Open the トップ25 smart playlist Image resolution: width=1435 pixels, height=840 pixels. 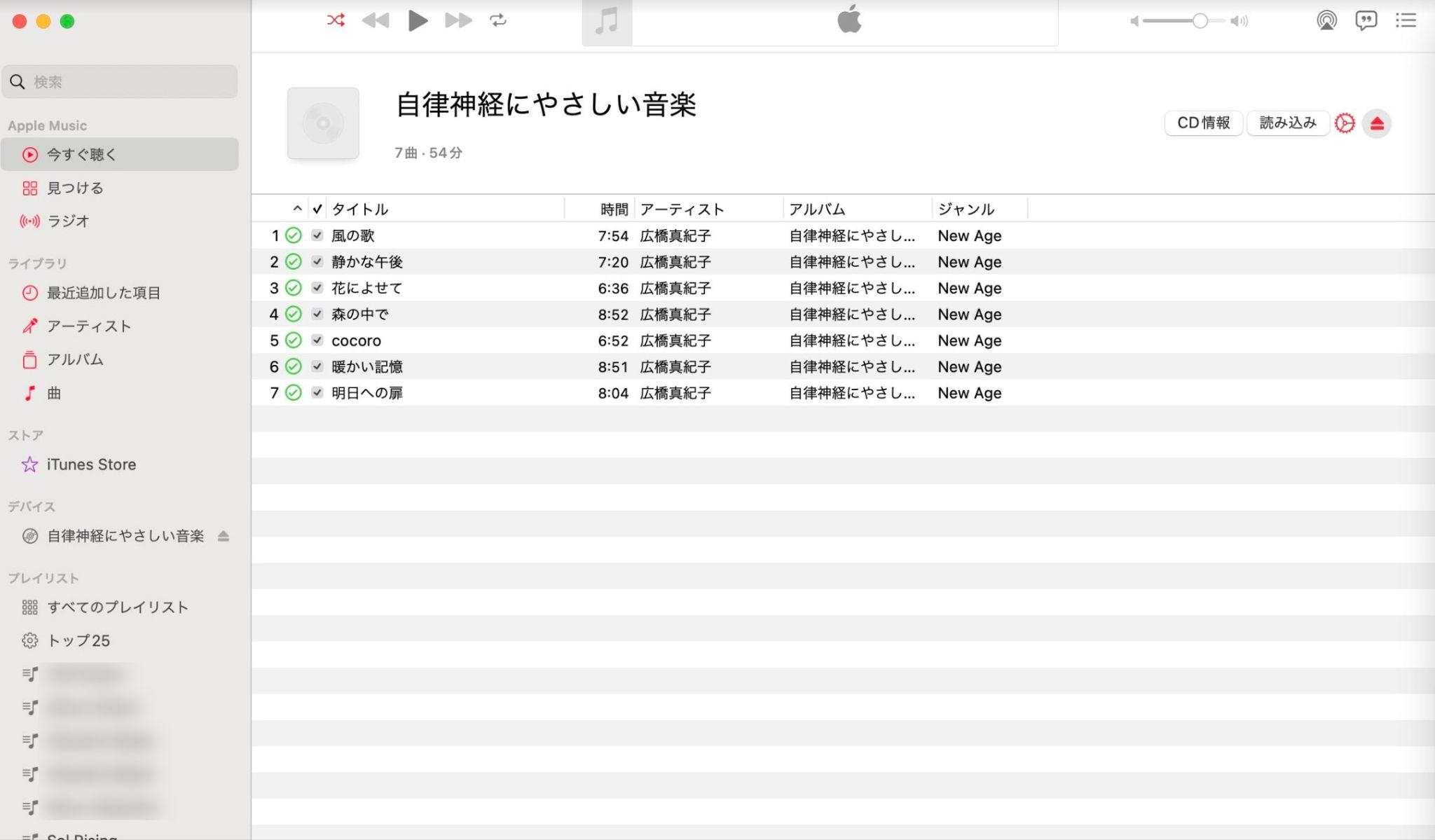tap(120, 640)
